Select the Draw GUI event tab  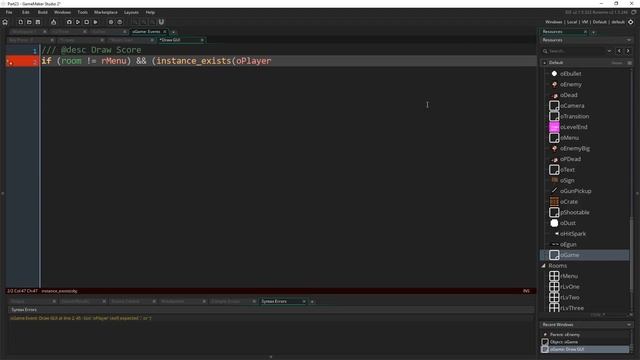(170, 40)
